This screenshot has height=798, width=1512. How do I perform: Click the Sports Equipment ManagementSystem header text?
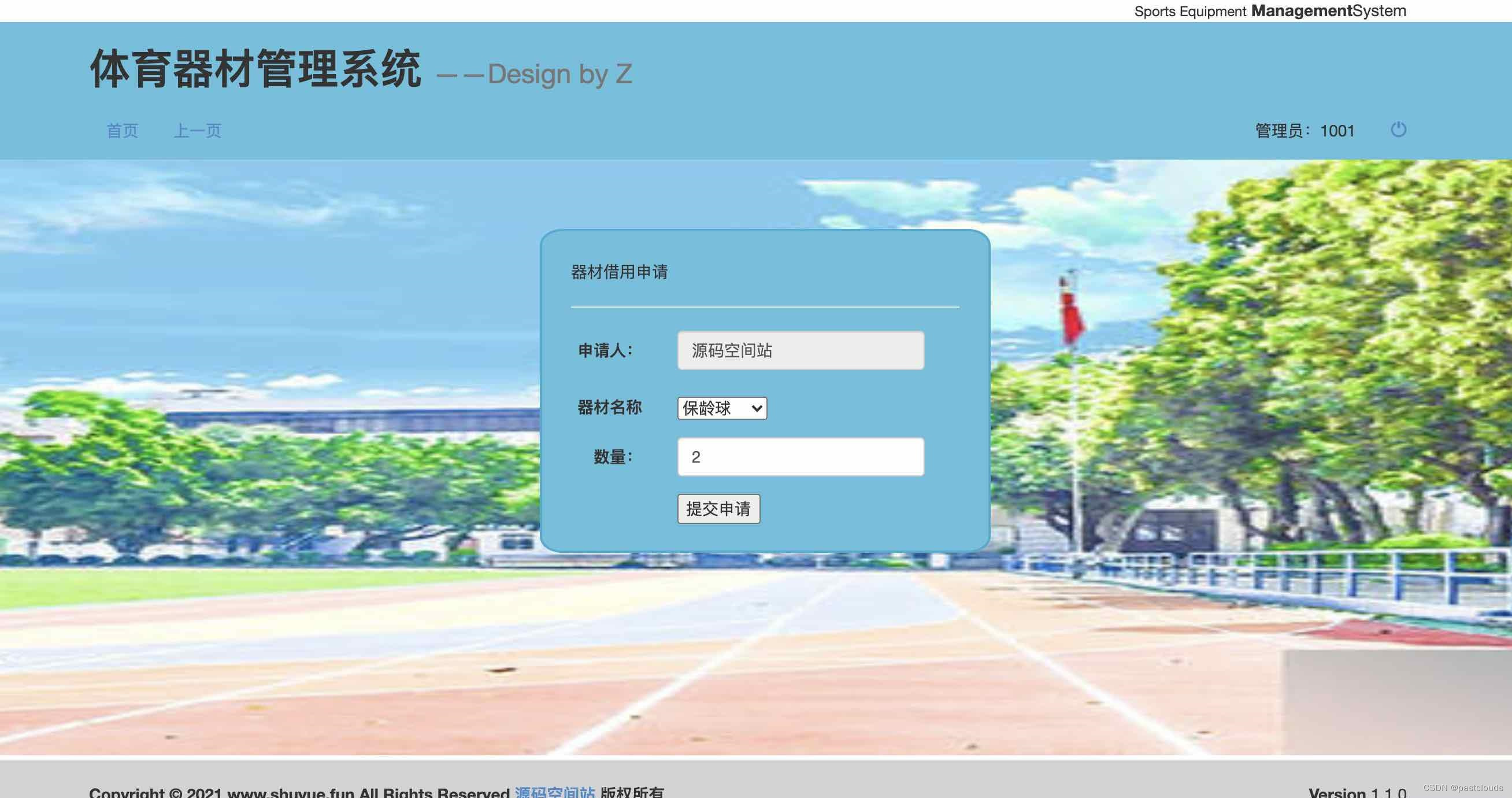[x=1270, y=11]
